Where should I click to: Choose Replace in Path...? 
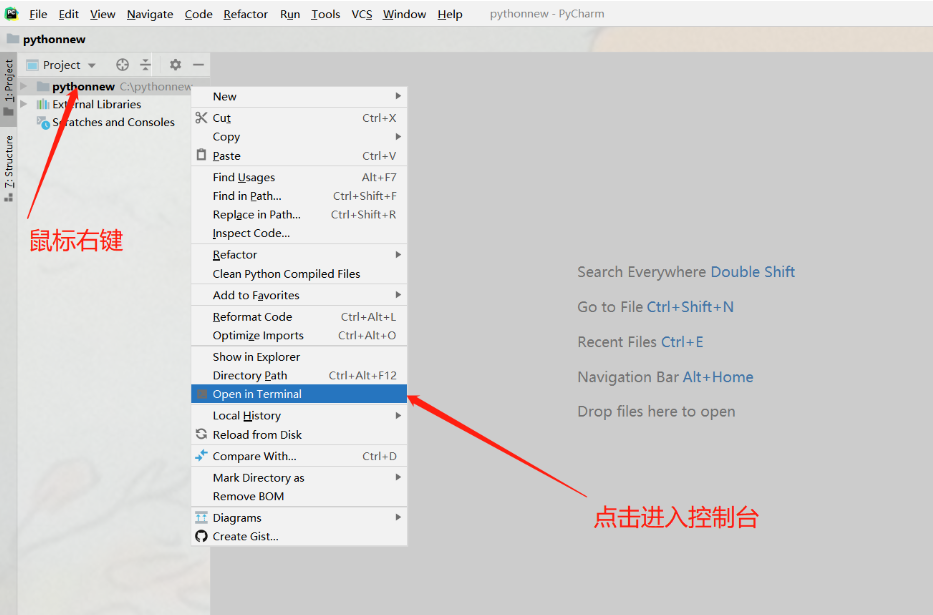299,214
